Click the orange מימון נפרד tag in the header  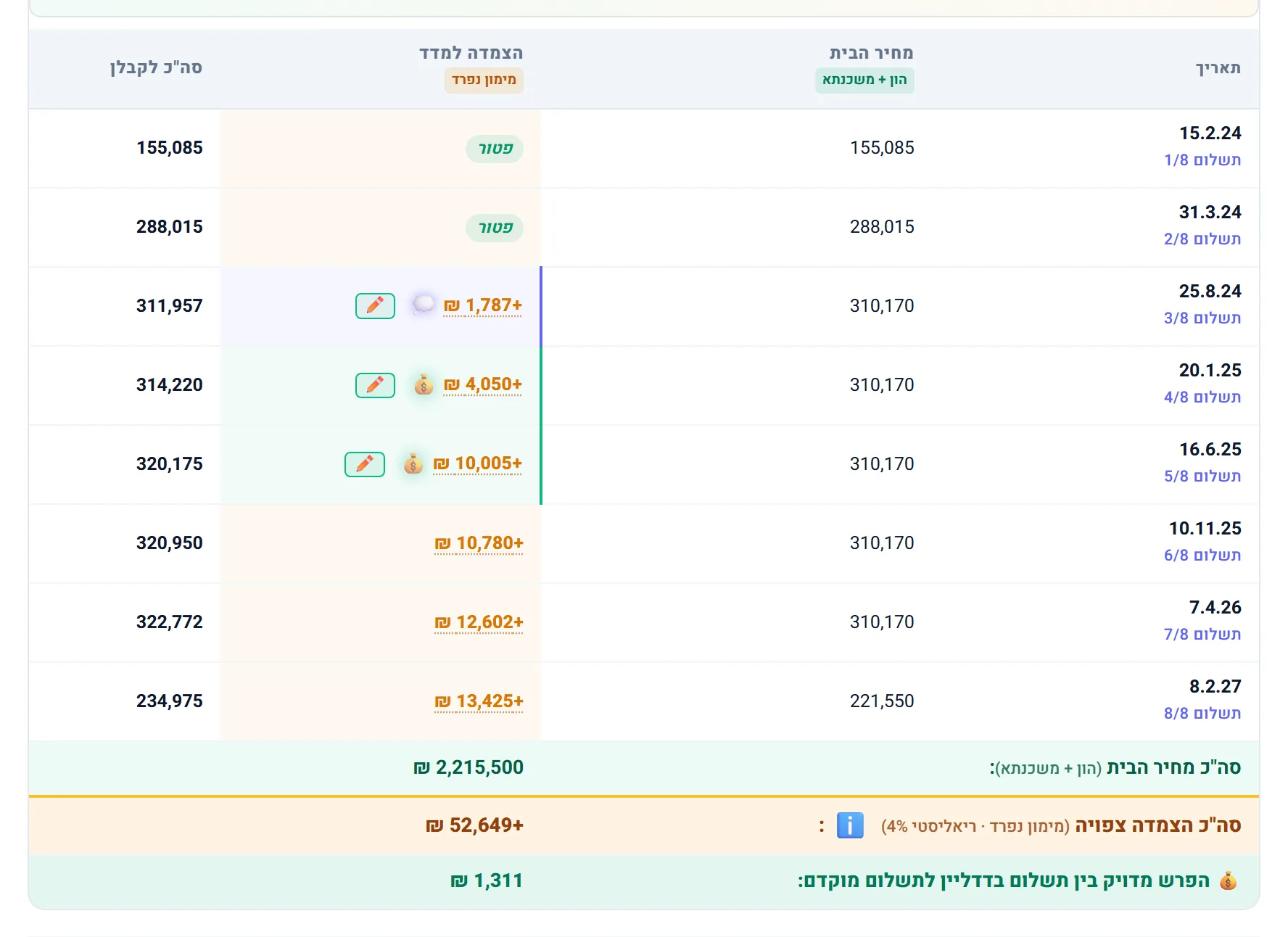(x=484, y=80)
